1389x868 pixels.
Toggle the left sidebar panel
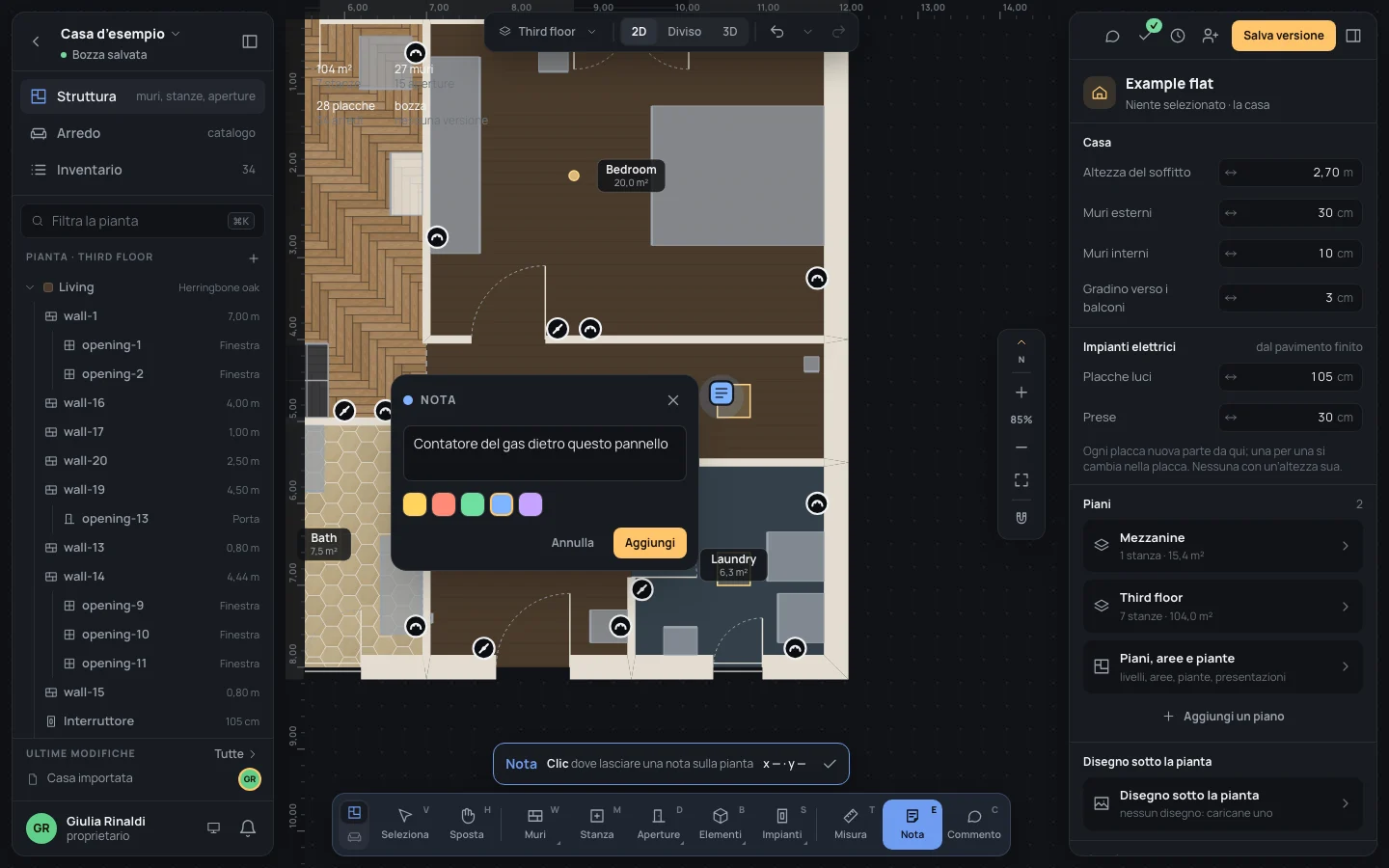250,41
